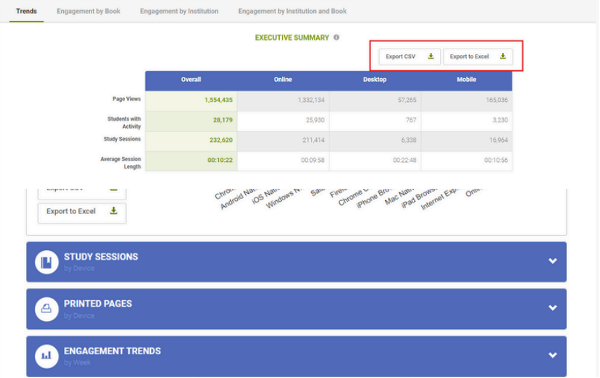600x378 pixels.
Task: Click Export to Excel in Executive Summary
Action: pyautogui.click(x=478, y=57)
